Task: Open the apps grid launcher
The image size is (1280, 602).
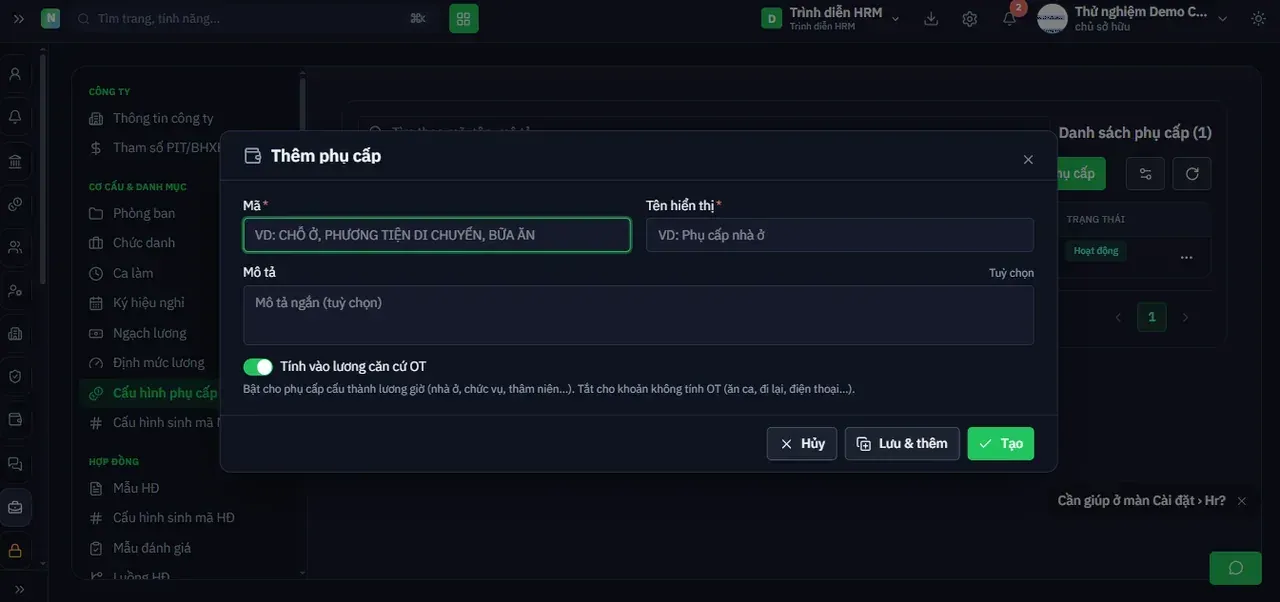Action: point(464,18)
